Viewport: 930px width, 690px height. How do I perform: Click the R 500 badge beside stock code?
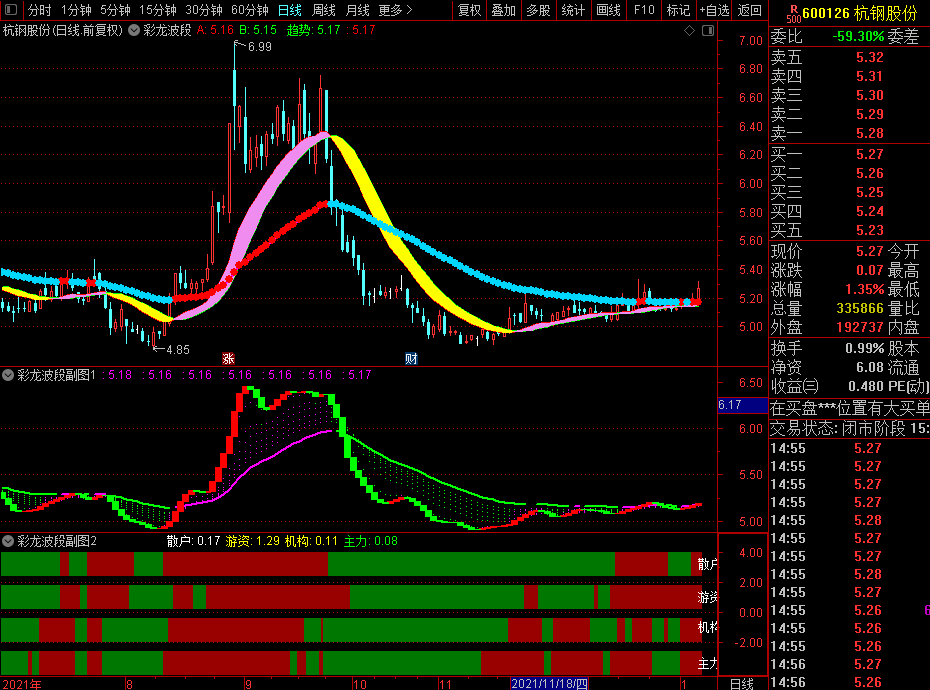(793, 11)
